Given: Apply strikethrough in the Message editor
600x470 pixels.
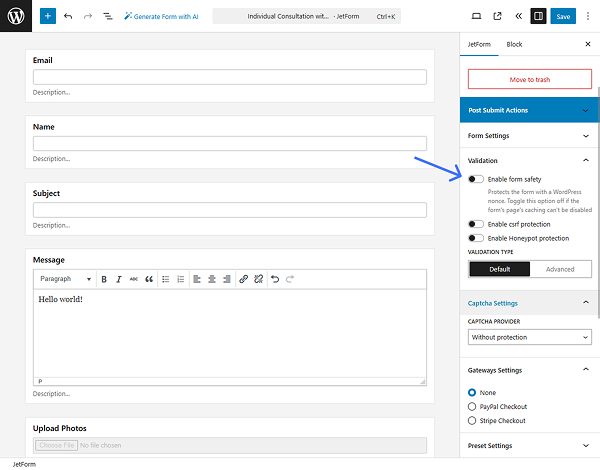Looking at the screenshot, I should 134,279.
